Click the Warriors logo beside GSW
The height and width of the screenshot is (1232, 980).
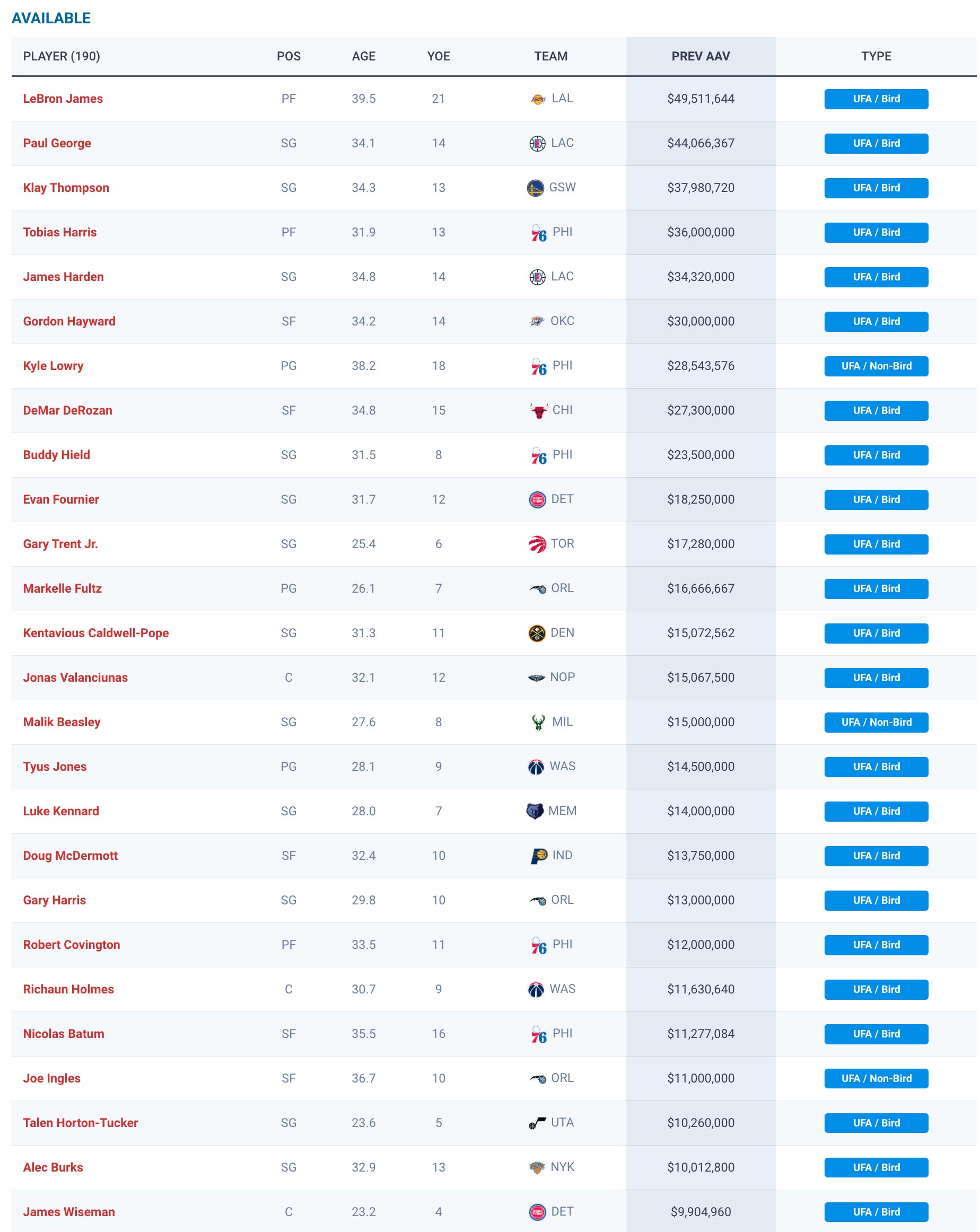(535, 188)
